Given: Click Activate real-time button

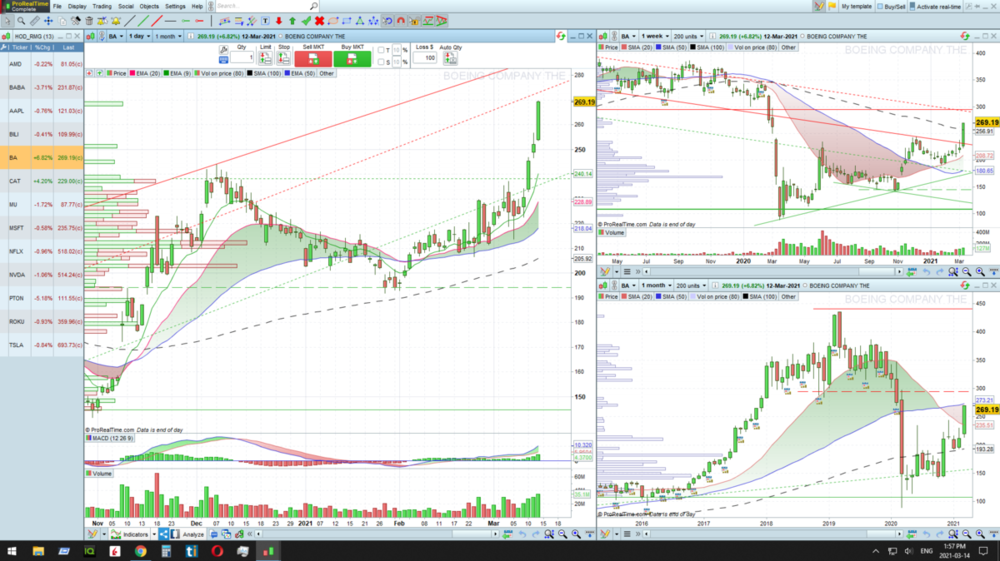Looking at the screenshot, I should (935, 6).
